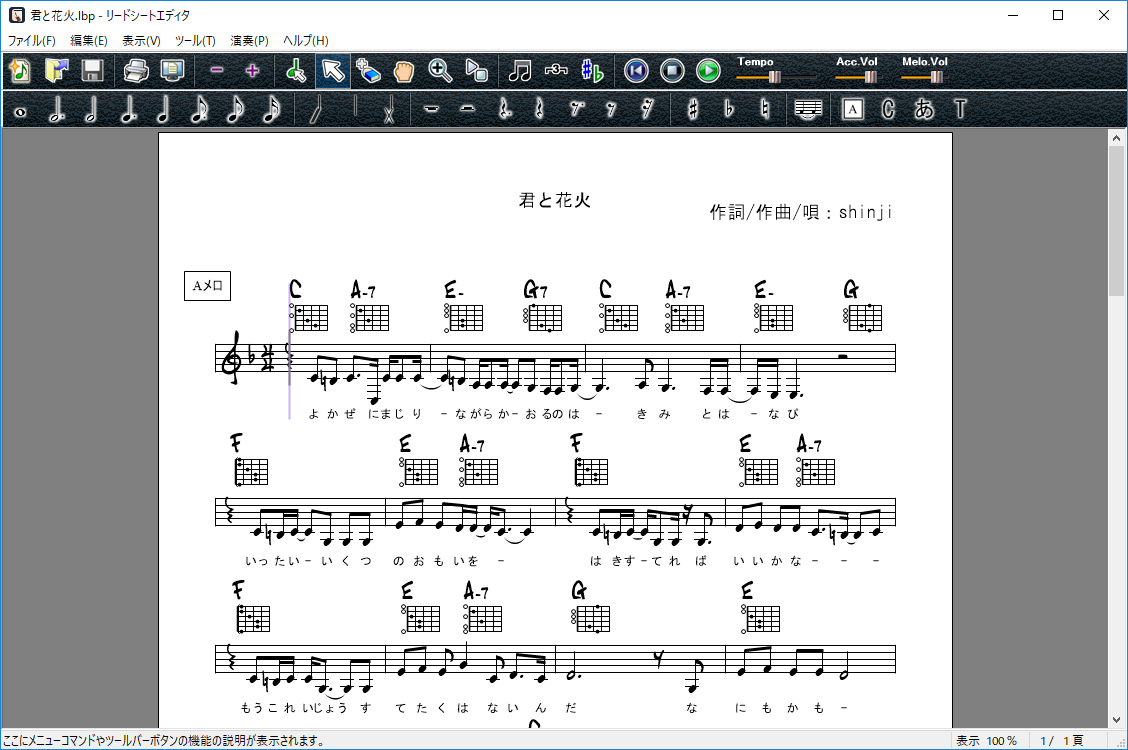
Task: Open the 演奏(P) menu
Action: click(249, 40)
